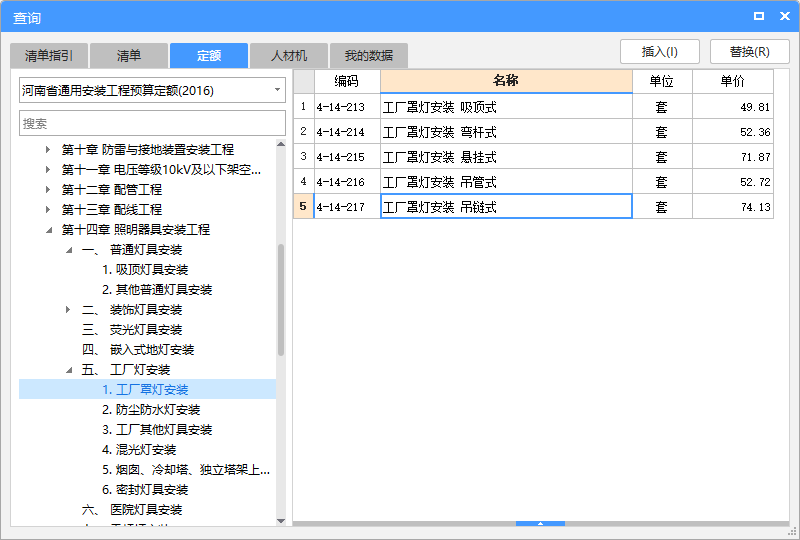
Task: Select 四、嵌入式地灯安装 tree item
Action: click(138, 350)
